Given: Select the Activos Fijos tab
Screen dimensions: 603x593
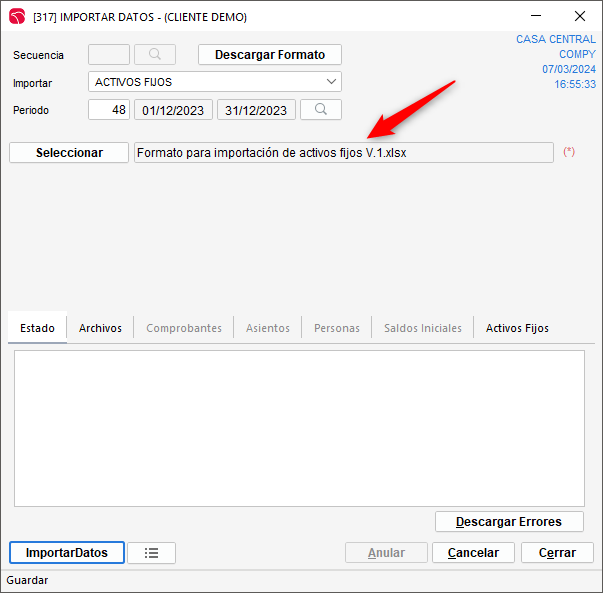Looking at the screenshot, I should tap(517, 328).
